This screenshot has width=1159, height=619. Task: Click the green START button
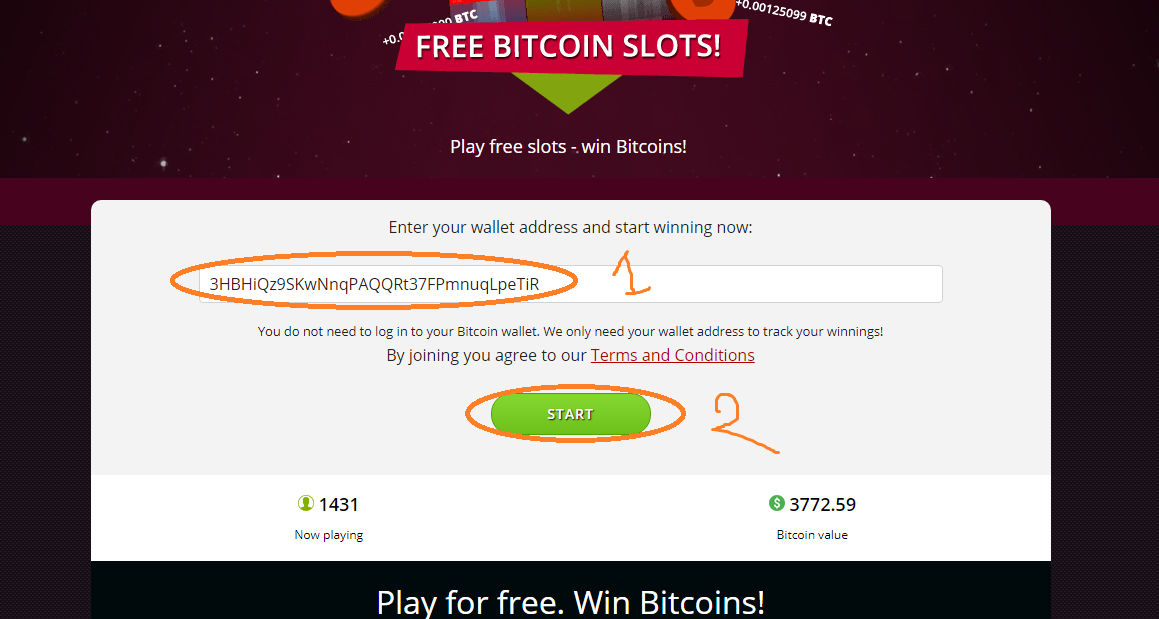[x=571, y=414]
